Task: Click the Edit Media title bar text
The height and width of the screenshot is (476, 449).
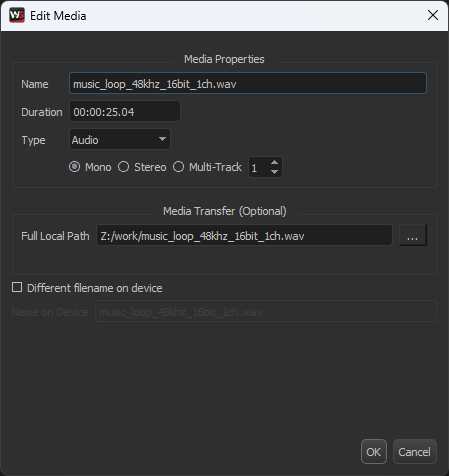Action: (58, 16)
